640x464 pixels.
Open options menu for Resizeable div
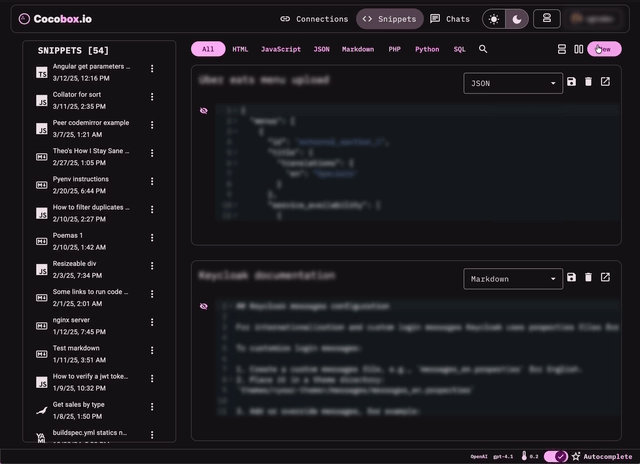click(152, 266)
